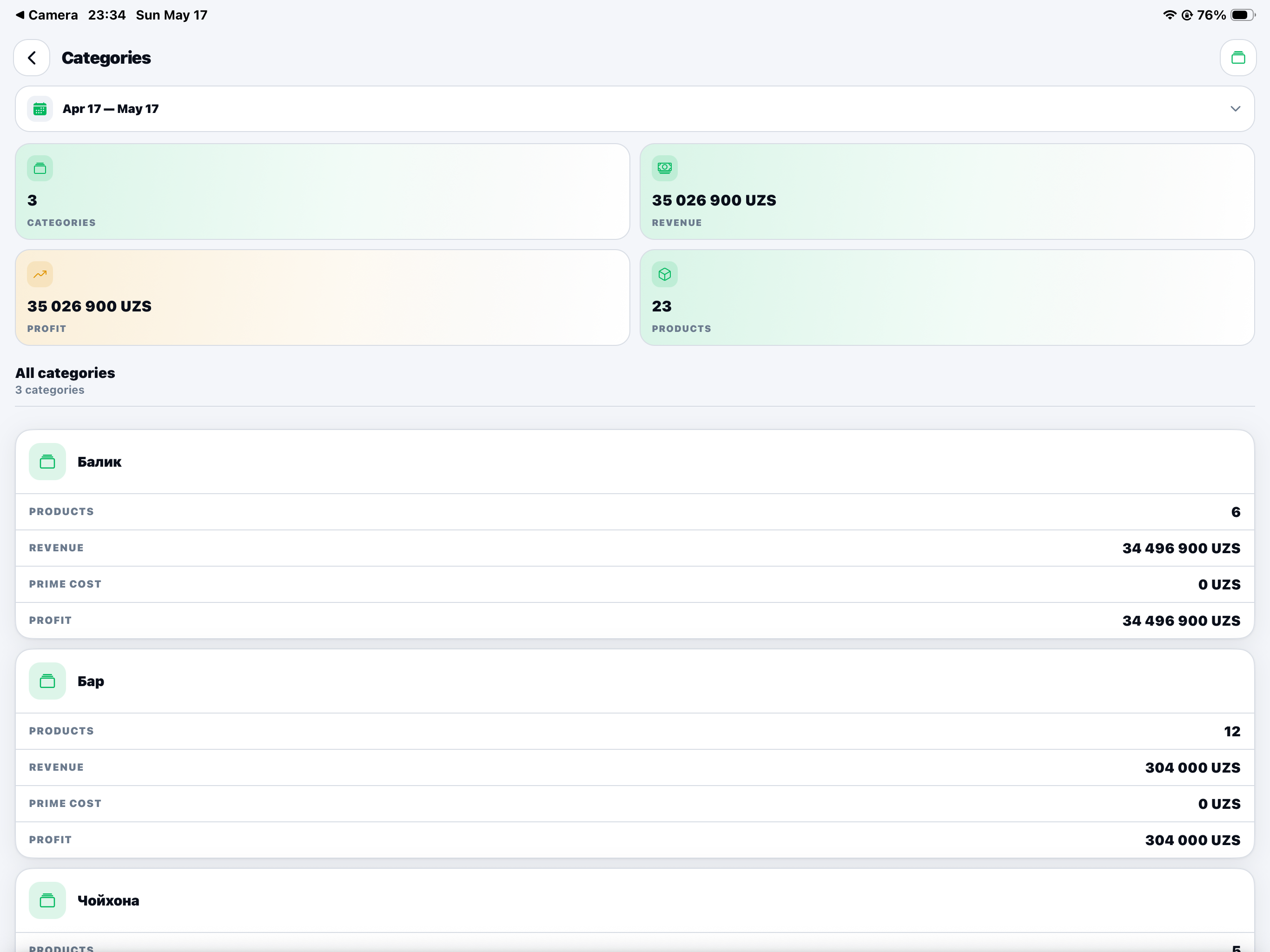1270x952 pixels.
Task: Click the Балик PRODUCTS label
Action: click(61, 512)
